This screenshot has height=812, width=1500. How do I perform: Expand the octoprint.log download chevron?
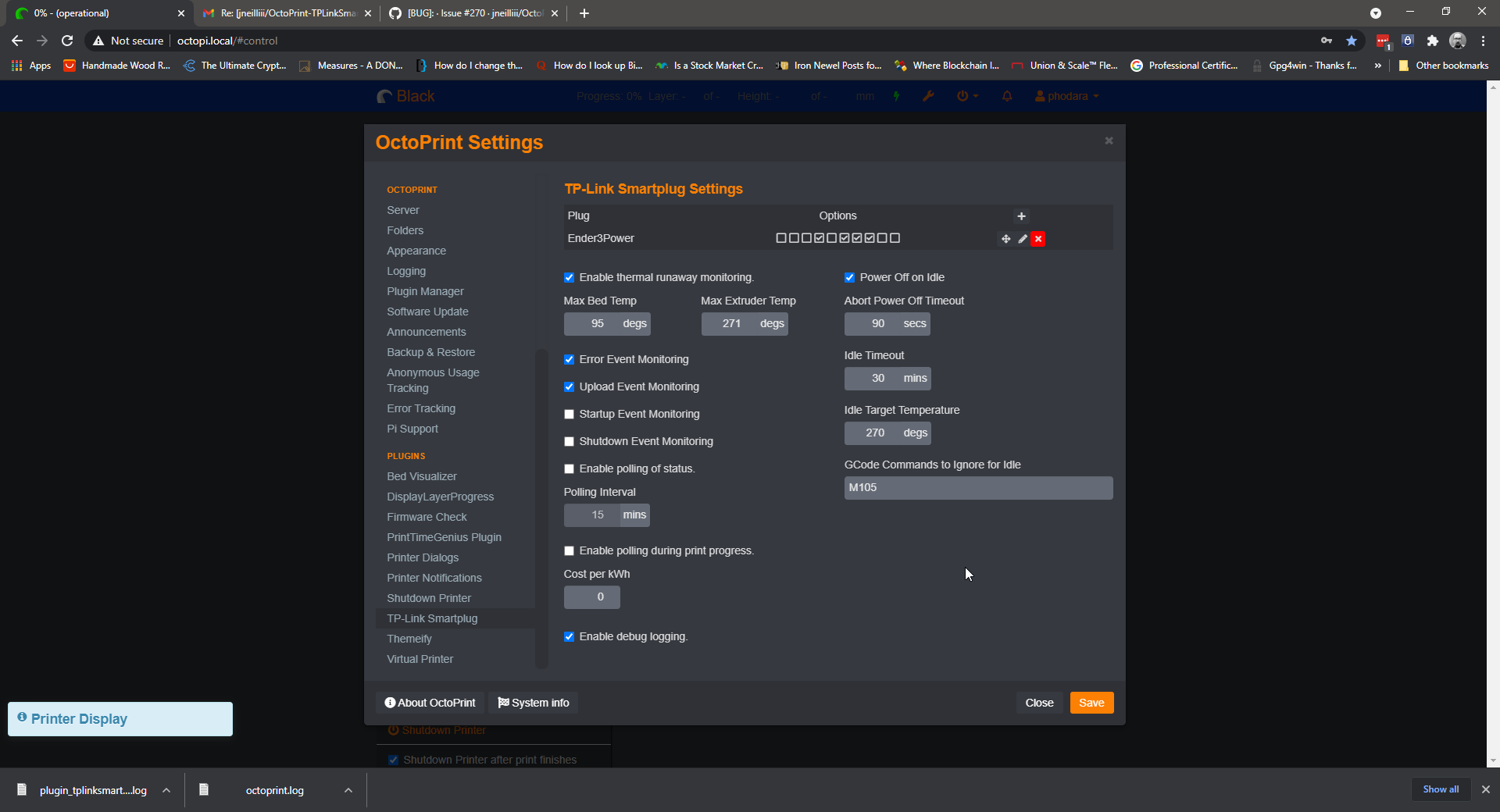click(348, 789)
